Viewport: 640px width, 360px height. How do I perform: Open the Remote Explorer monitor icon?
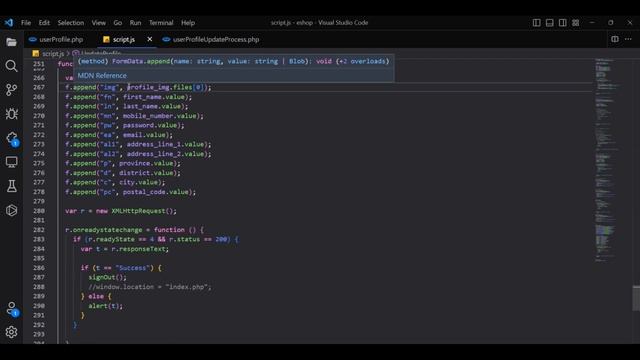pyautogui.click(x=11, y=162)
